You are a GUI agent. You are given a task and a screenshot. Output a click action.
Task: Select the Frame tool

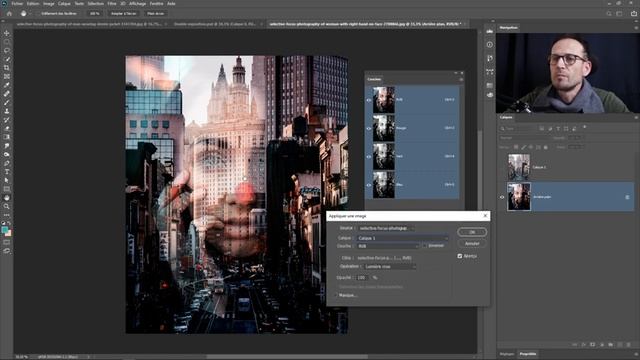[x=7, y=76]
